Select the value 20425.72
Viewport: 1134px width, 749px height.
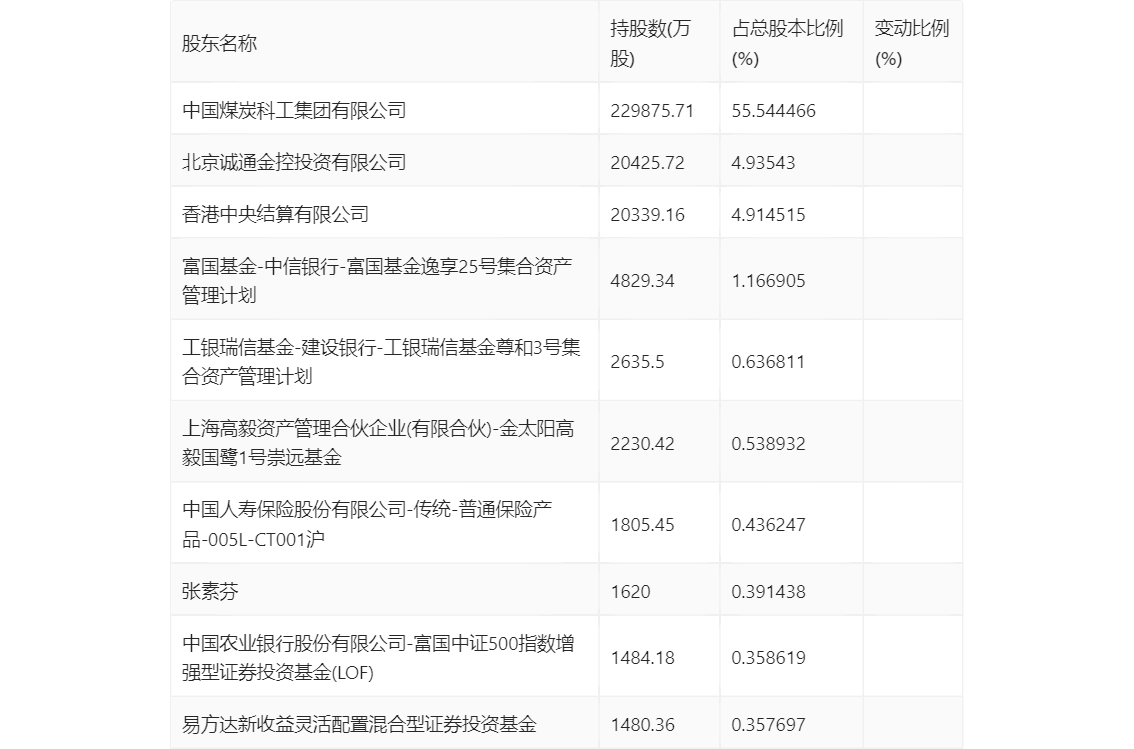pos(647,163)
